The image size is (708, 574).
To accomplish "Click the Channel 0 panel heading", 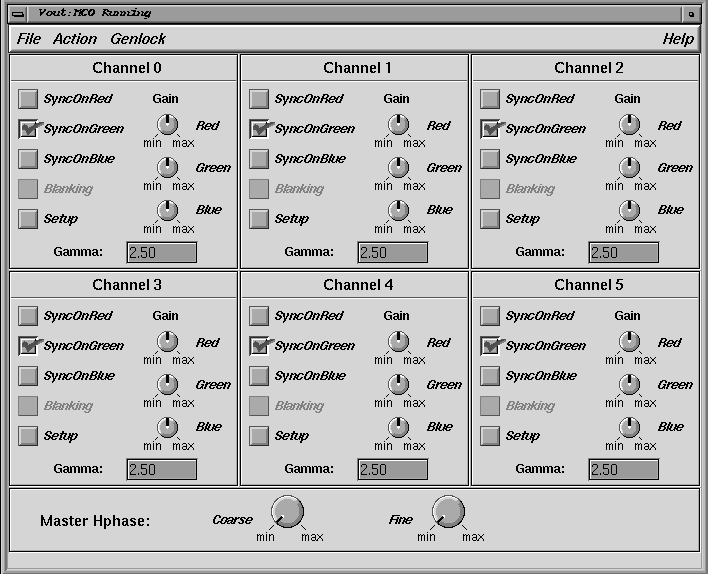I will 127,68.
